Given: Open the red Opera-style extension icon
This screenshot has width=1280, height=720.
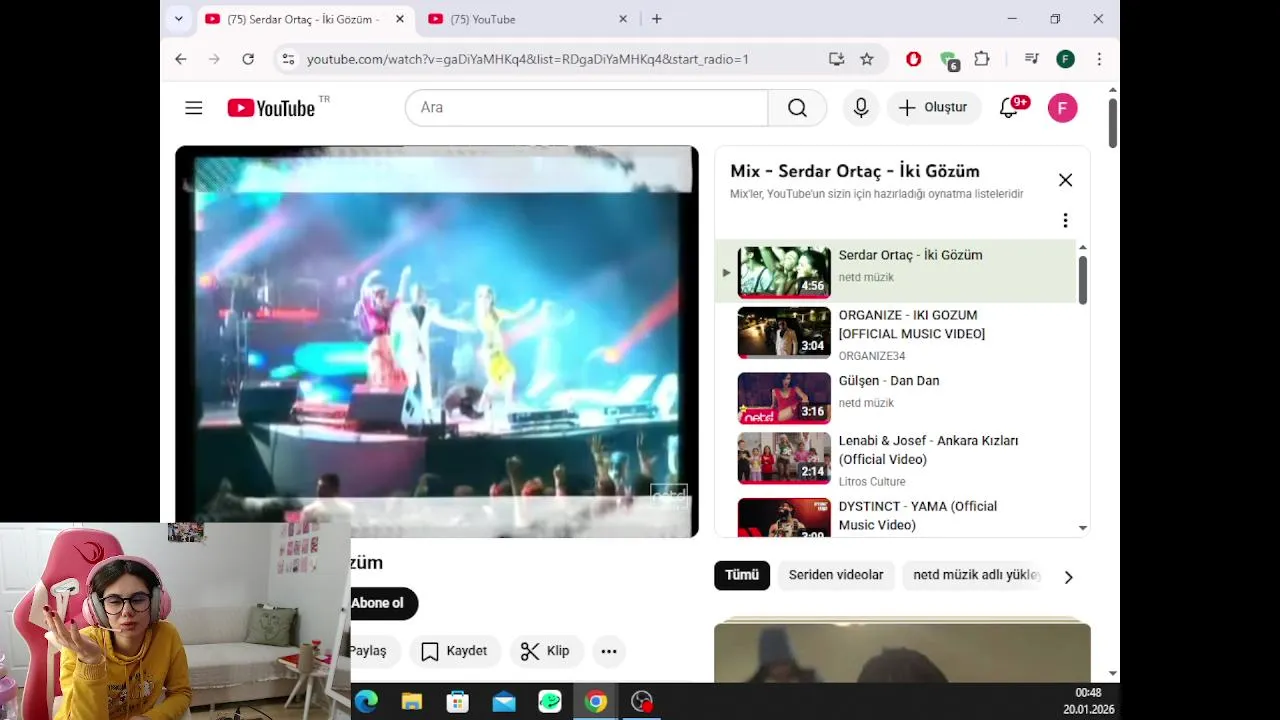Looking at the screenshot, I should click(x=913, y=59).
